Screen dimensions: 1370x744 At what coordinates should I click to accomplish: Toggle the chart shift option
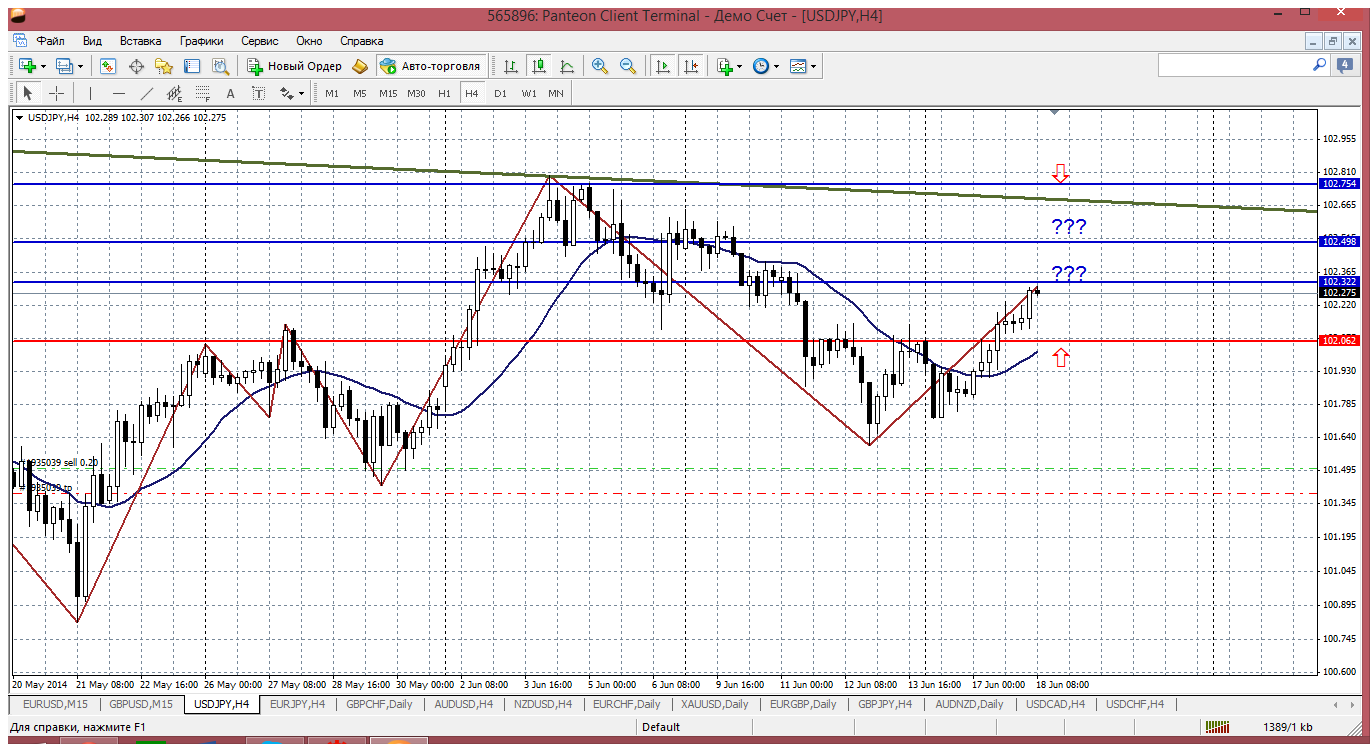[x=691, y=66]
